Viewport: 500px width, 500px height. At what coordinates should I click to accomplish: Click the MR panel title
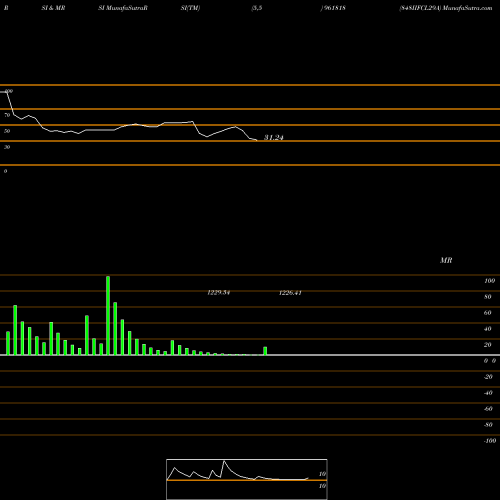[x=446, y=260]
